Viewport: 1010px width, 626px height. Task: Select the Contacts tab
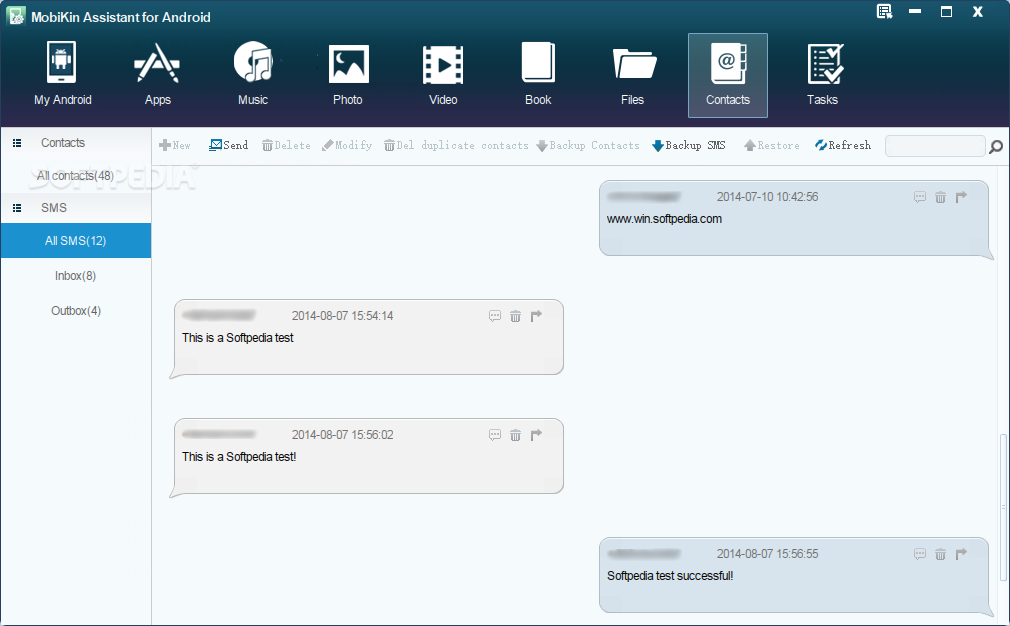728,75
